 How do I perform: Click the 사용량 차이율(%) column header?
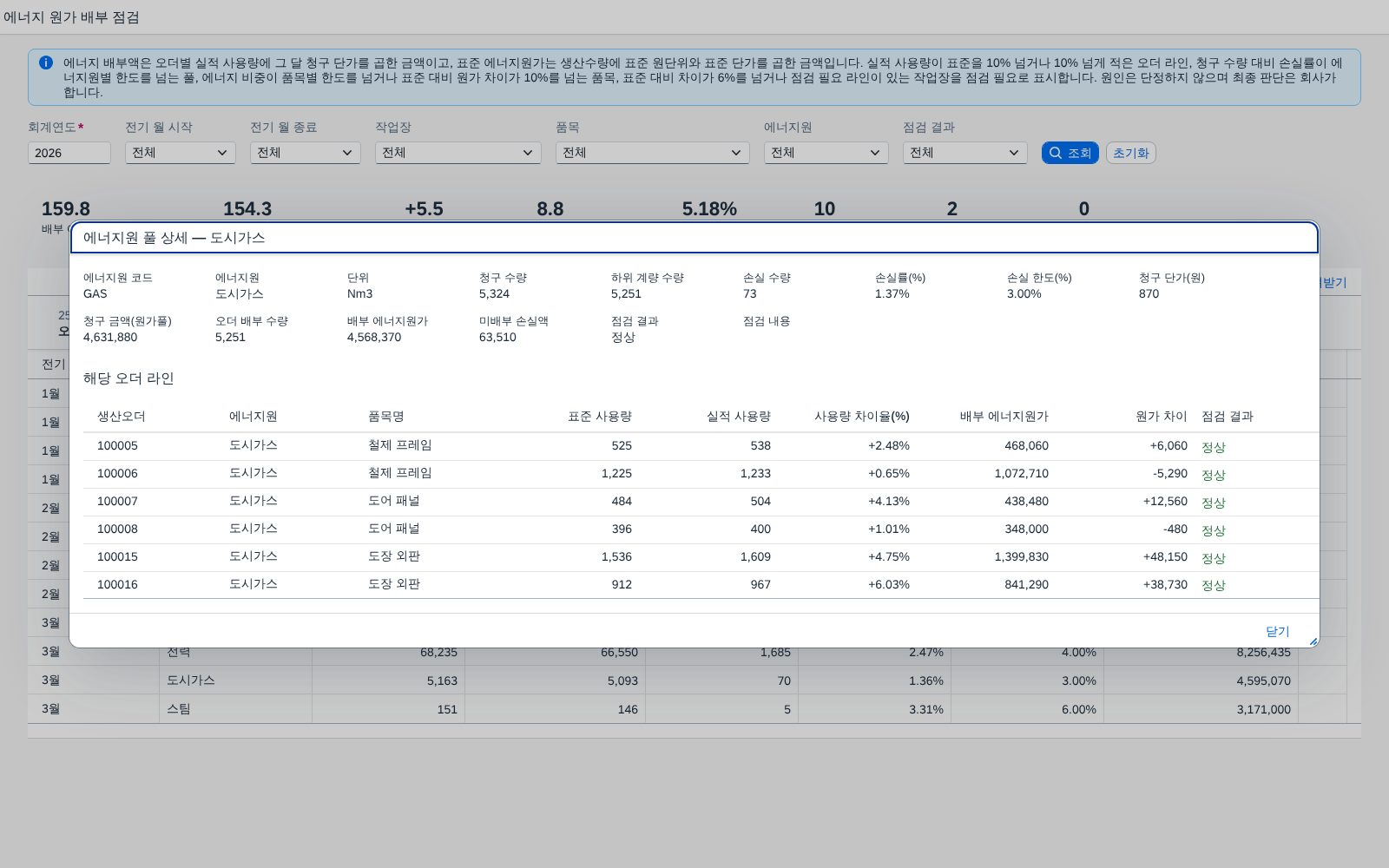(862, 417)
